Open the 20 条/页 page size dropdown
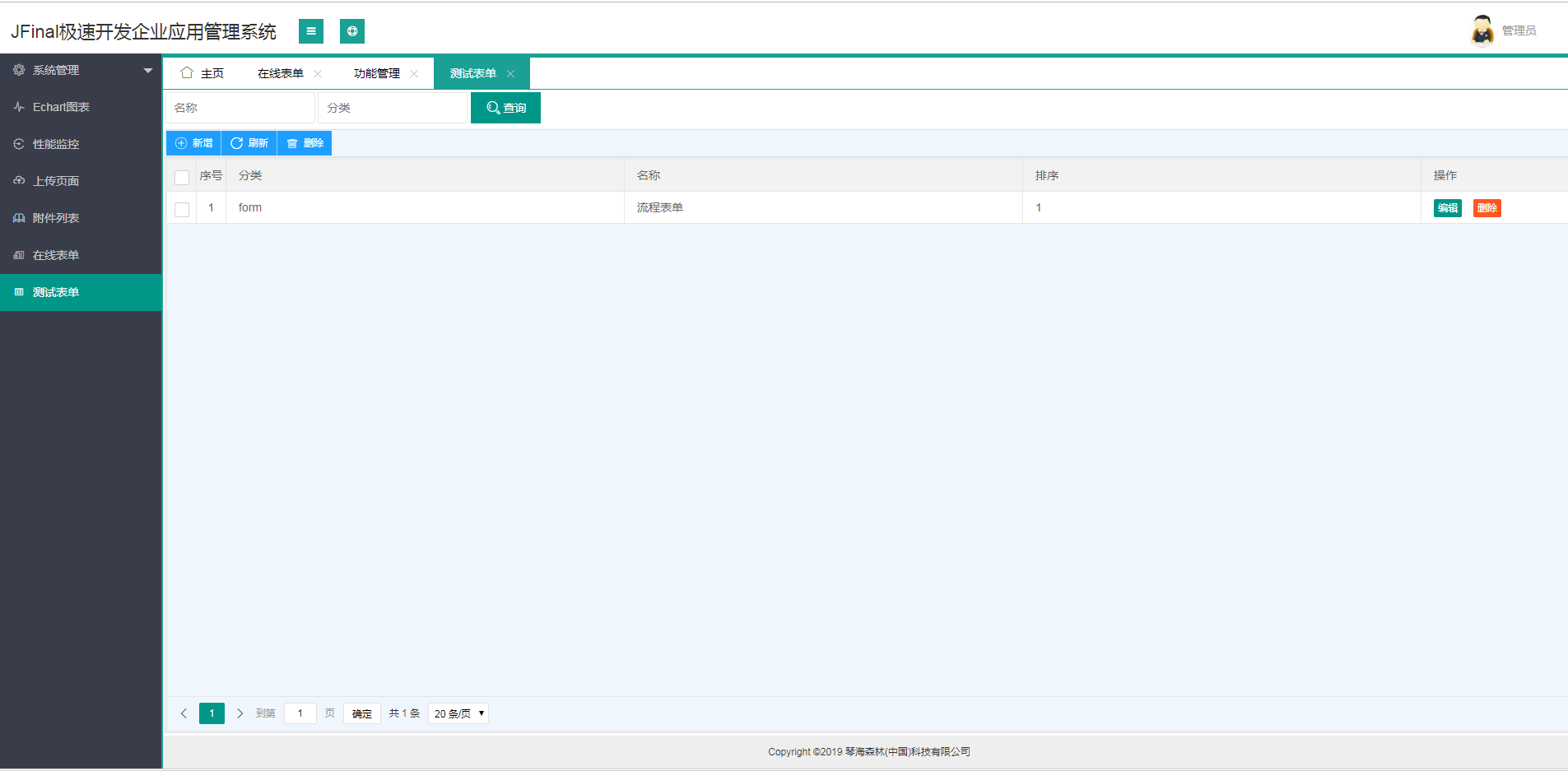The image size is (1568, 771). 458,713
